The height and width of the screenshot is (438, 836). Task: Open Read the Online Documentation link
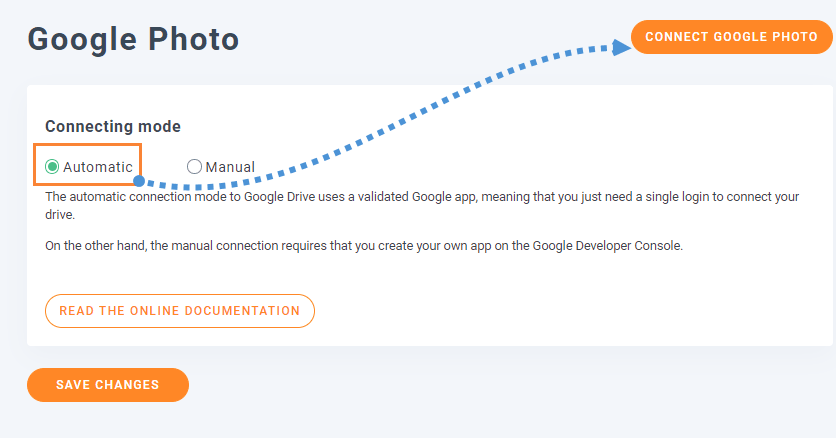179,311
